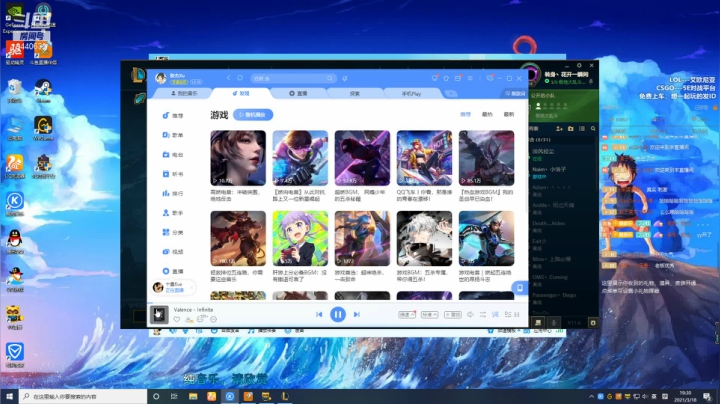Viewport: 720px width, 404px height.
Task: Select 歌单 in left sidebar
Action: click(173, 135)
